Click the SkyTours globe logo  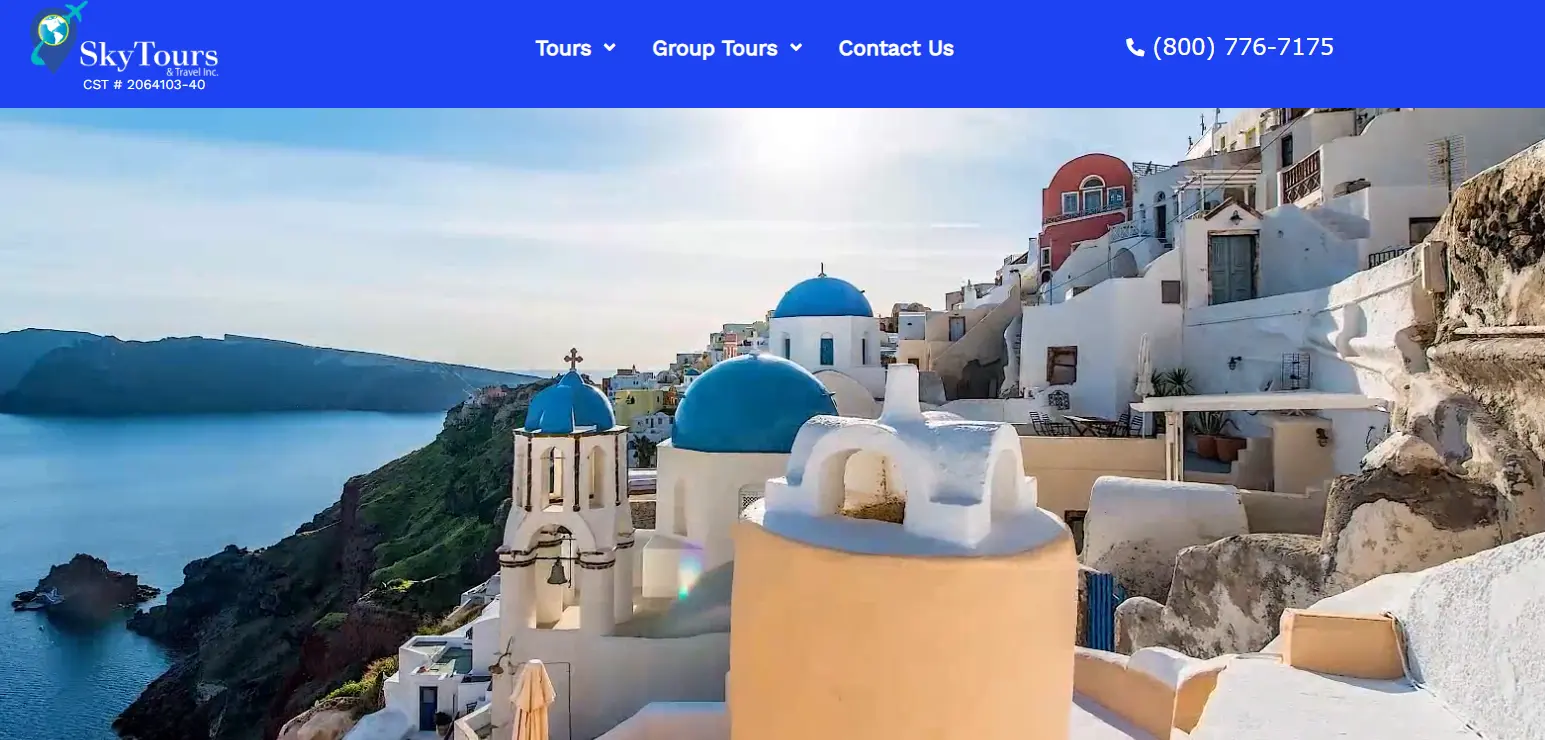(58, 37)
